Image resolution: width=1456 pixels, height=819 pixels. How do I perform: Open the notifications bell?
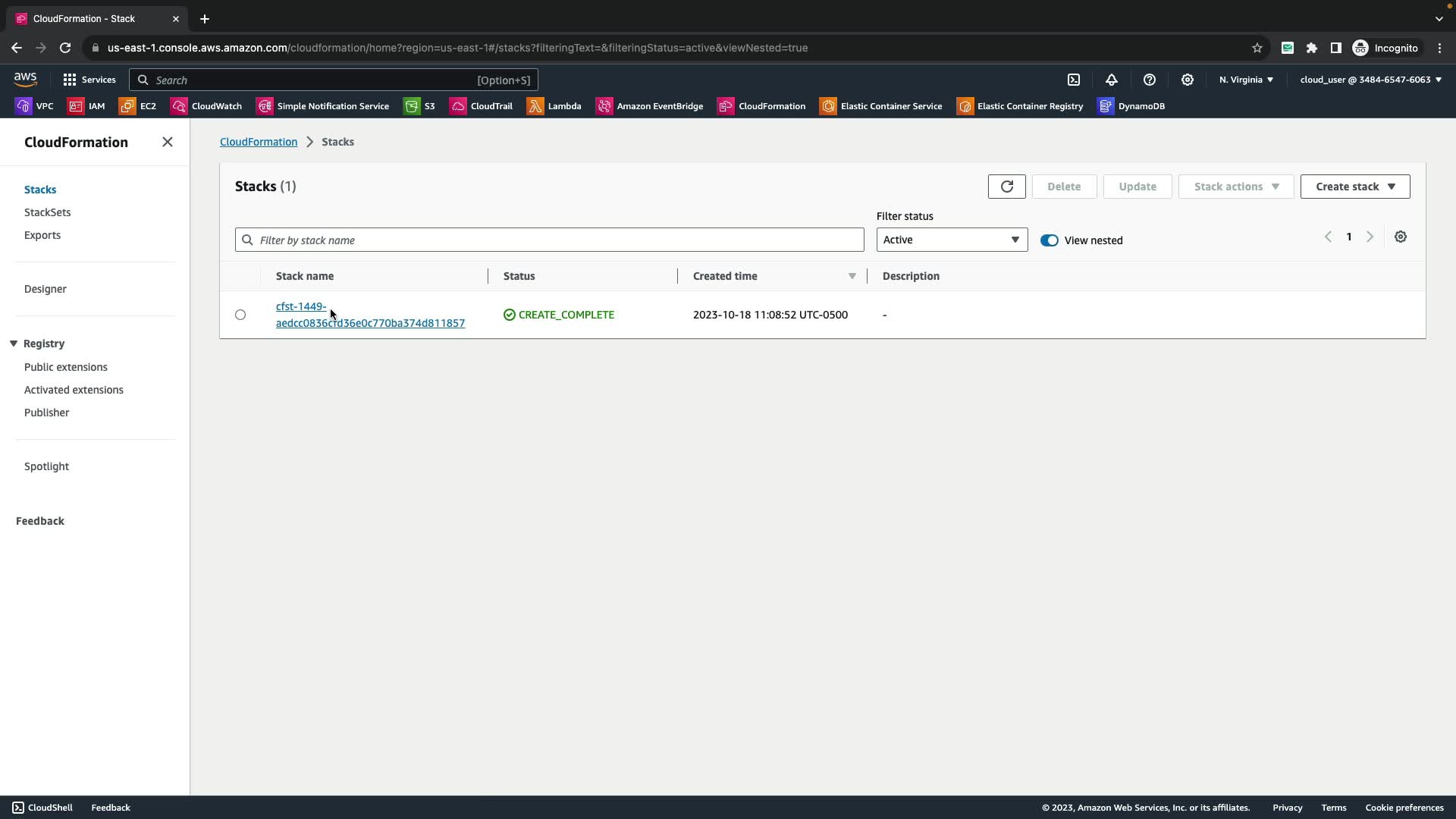(1111, 80)
